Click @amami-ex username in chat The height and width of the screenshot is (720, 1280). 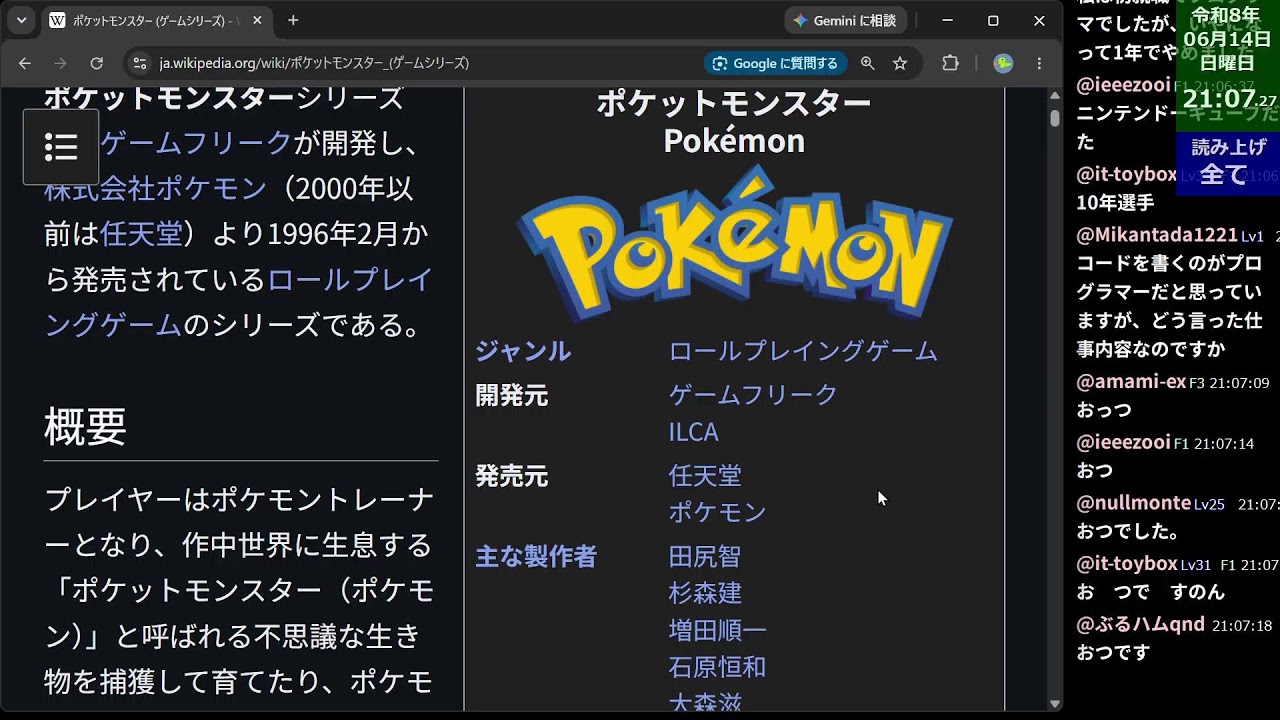(1131, 382)
